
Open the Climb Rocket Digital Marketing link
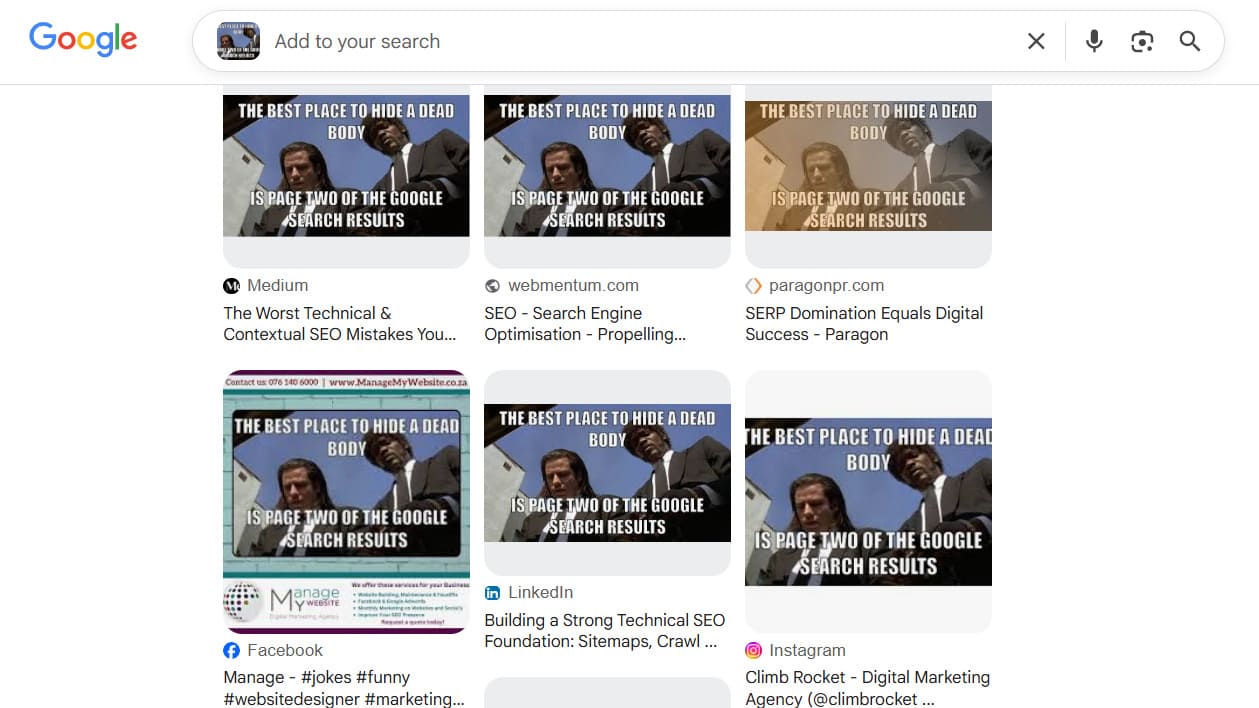[866, 687]
